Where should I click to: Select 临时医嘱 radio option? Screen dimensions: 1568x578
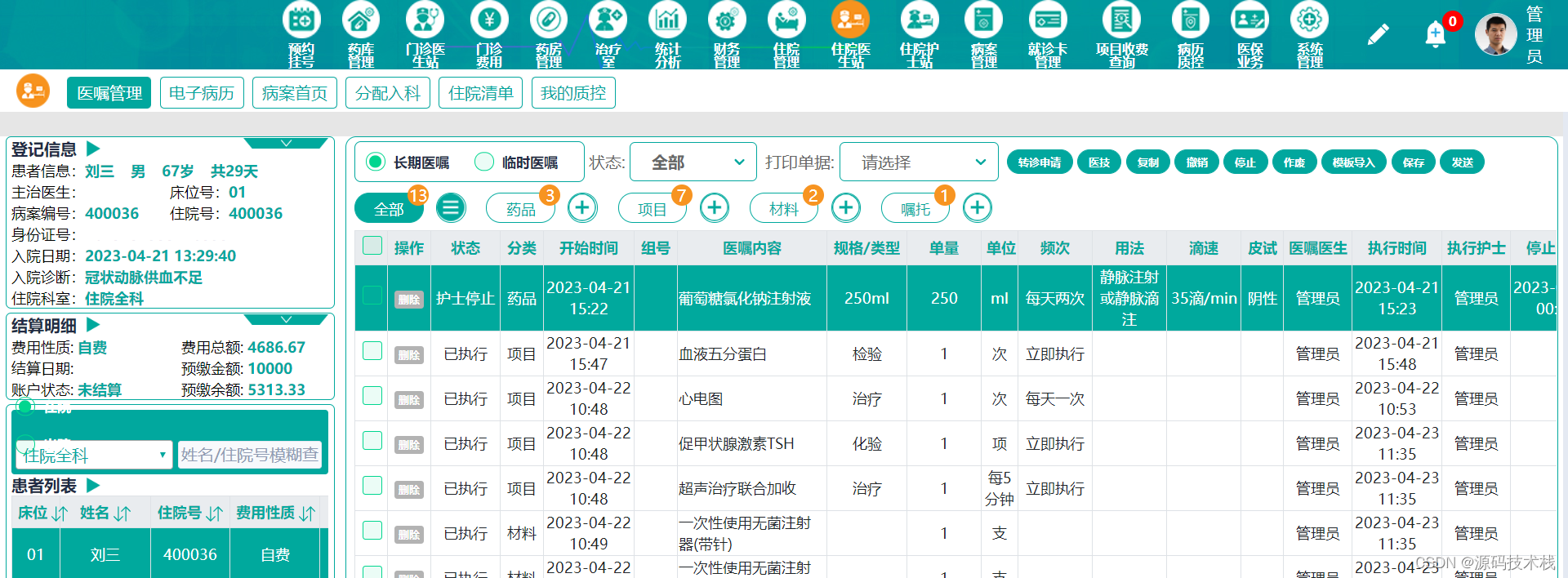[x=484, y=162]
